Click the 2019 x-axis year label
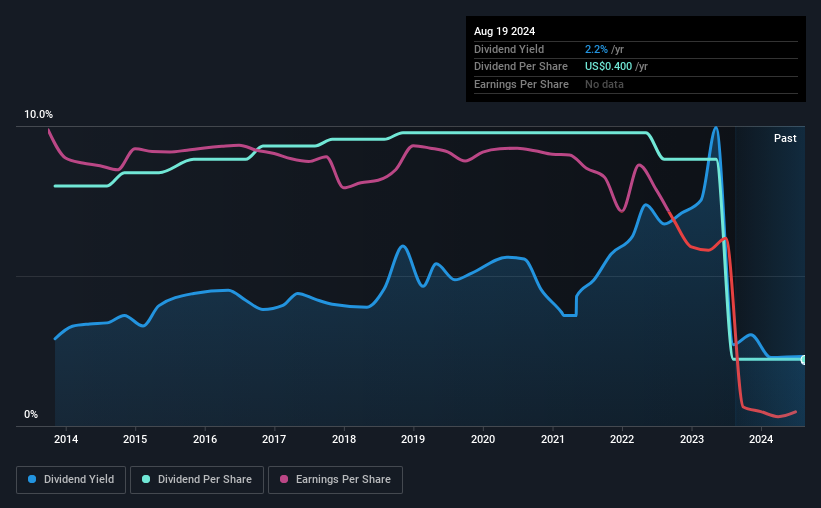Image resolution: width=821 pixels, height=508 pixels. tap(413, 439)
